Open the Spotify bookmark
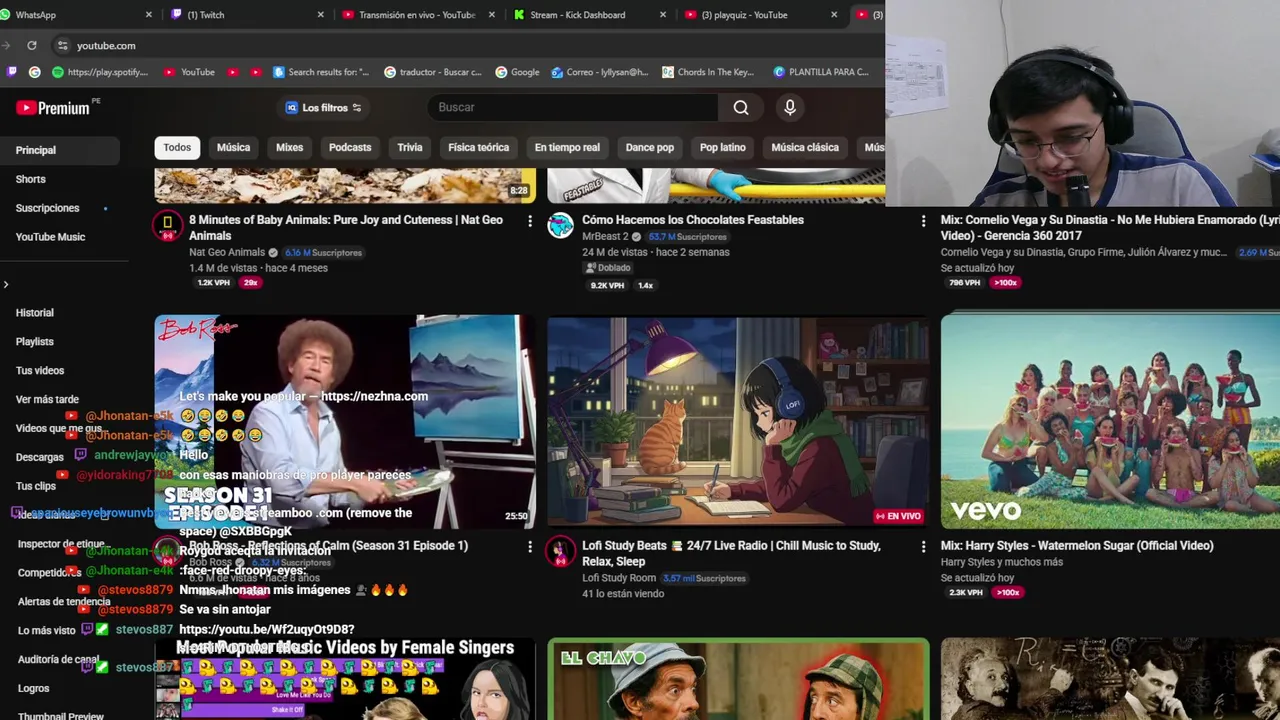 tap(101, 72)
